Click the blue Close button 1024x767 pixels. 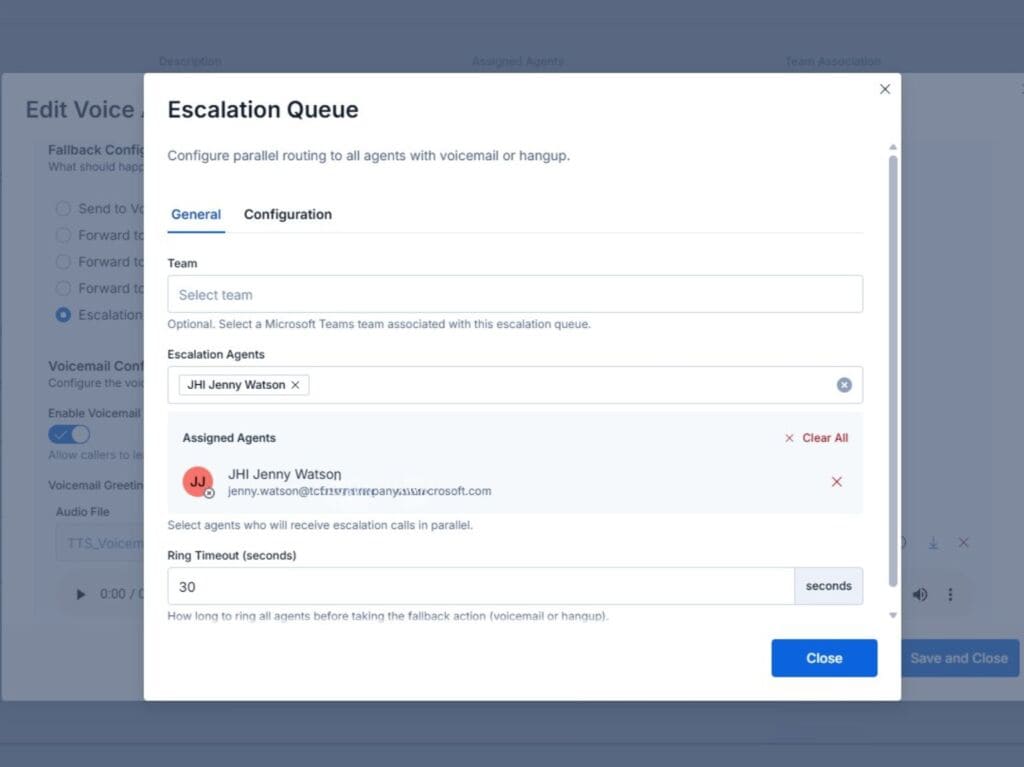[x=824, y=658]
